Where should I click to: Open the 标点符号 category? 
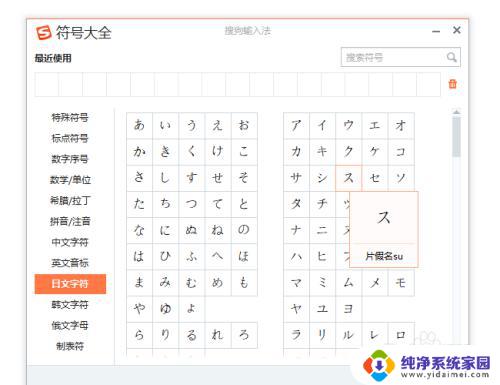click(70, 138)
